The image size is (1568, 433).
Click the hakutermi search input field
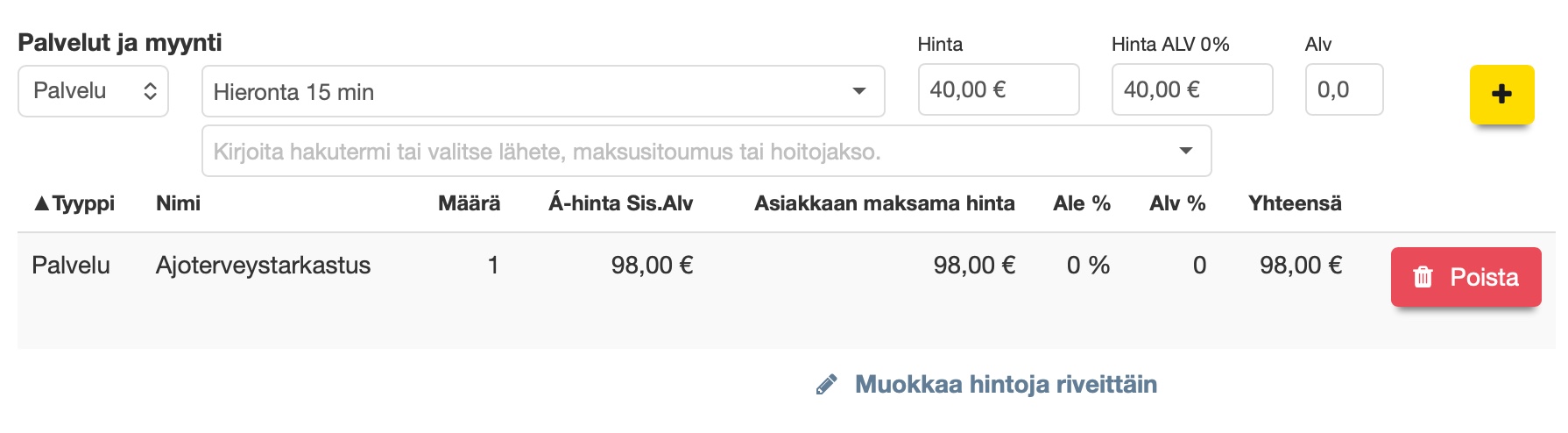click(683, 152)
